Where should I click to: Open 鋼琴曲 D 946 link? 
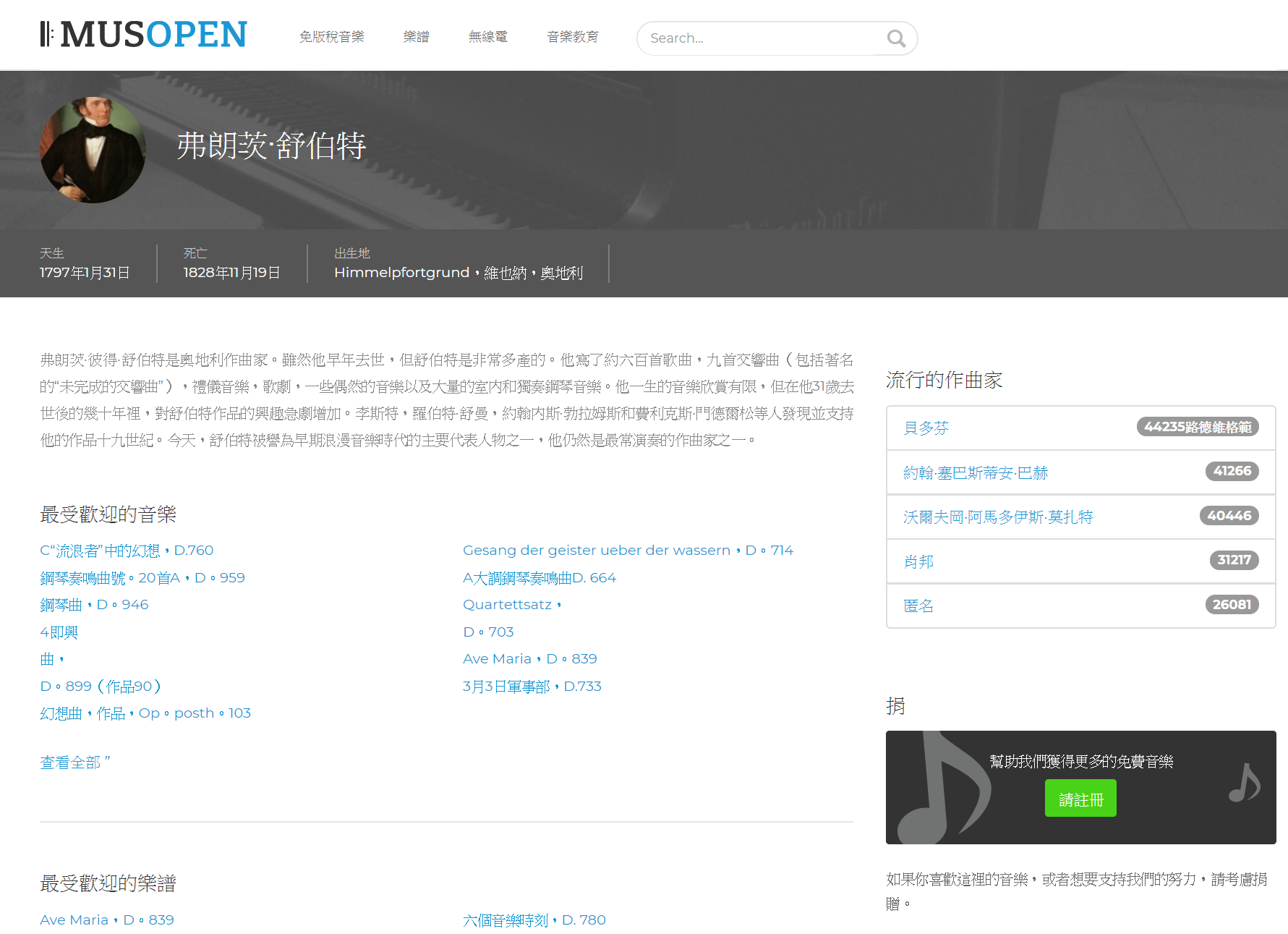tap(94, 605)
